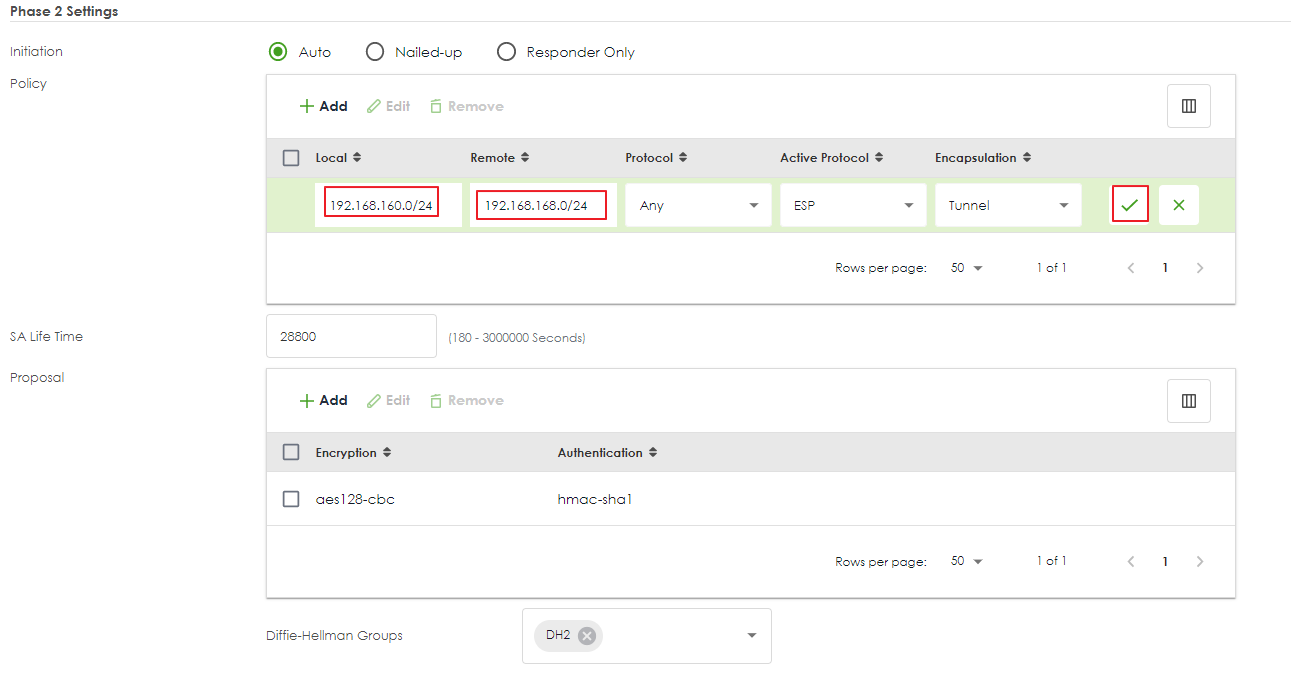Viewport: 1291px width, 682px height.
Task: Expand the Diffie-Hellman Groups dropdown
Action: 751,636
